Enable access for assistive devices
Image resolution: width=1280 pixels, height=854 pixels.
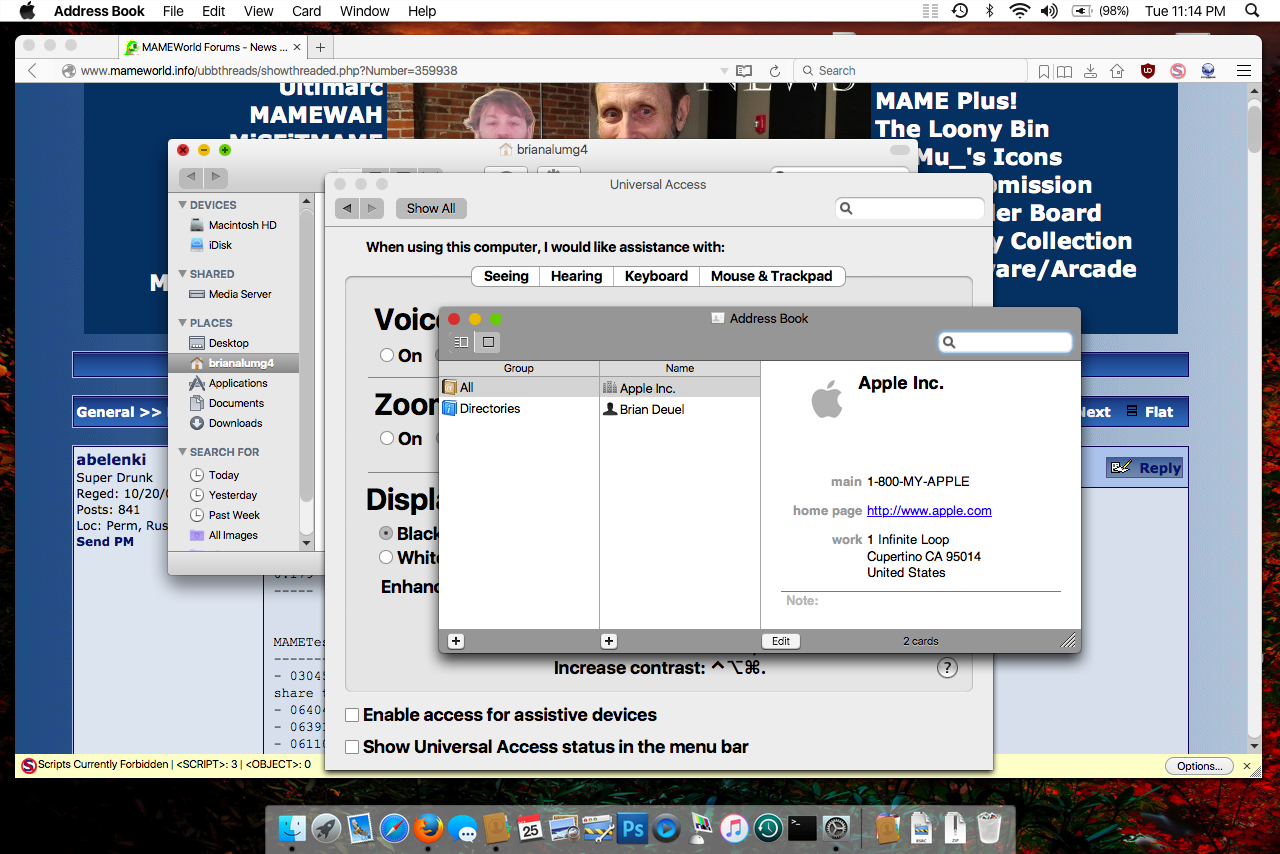point(352,715)
